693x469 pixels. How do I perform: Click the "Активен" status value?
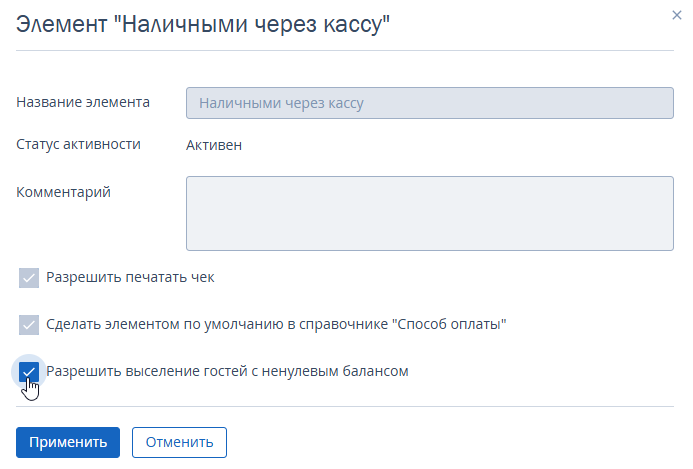click(x=214, y=145)
